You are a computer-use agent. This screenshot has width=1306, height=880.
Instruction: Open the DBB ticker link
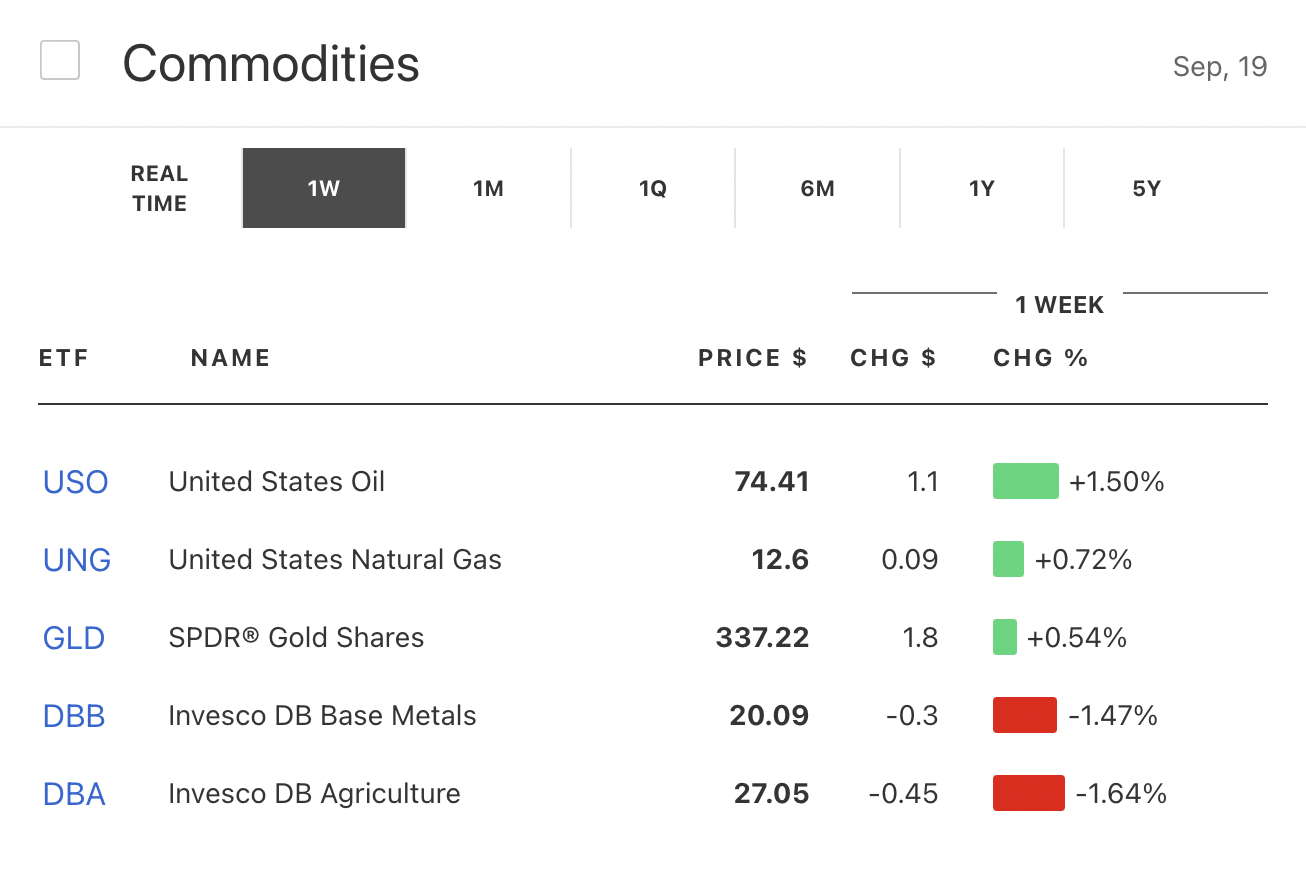click(x=74, y=716)
